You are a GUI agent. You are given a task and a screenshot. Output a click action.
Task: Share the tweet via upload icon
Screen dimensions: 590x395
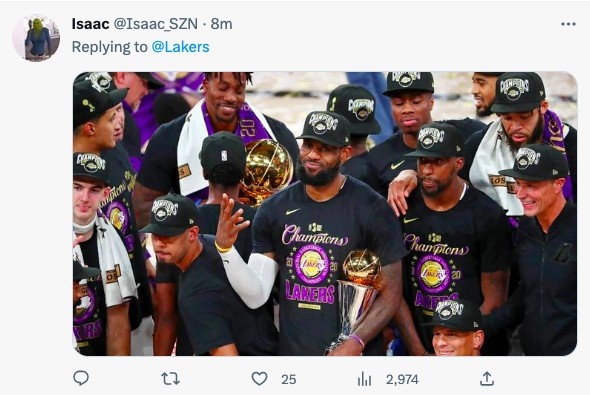[487, 378]
